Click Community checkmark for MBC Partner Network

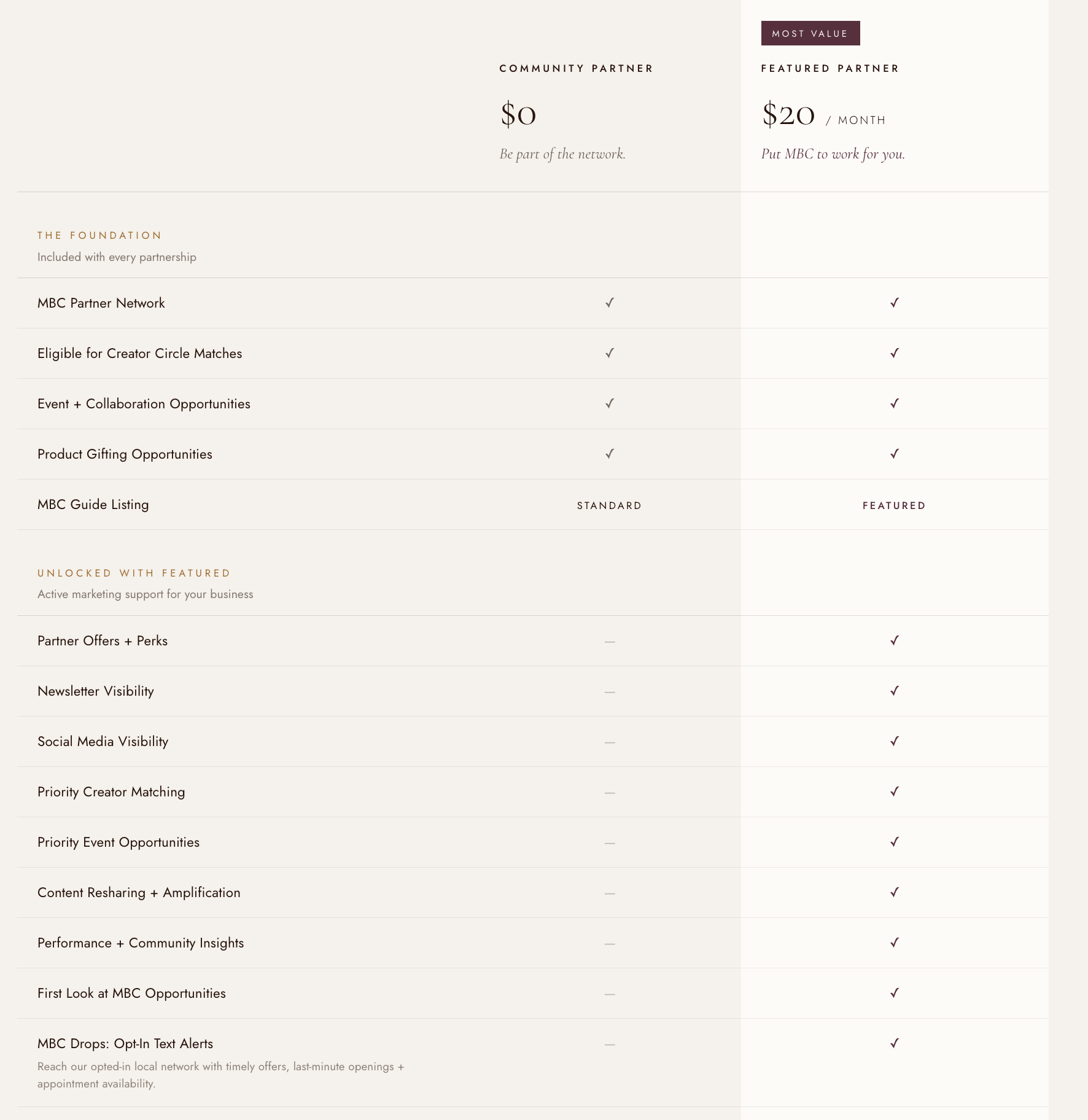(609, 303)
